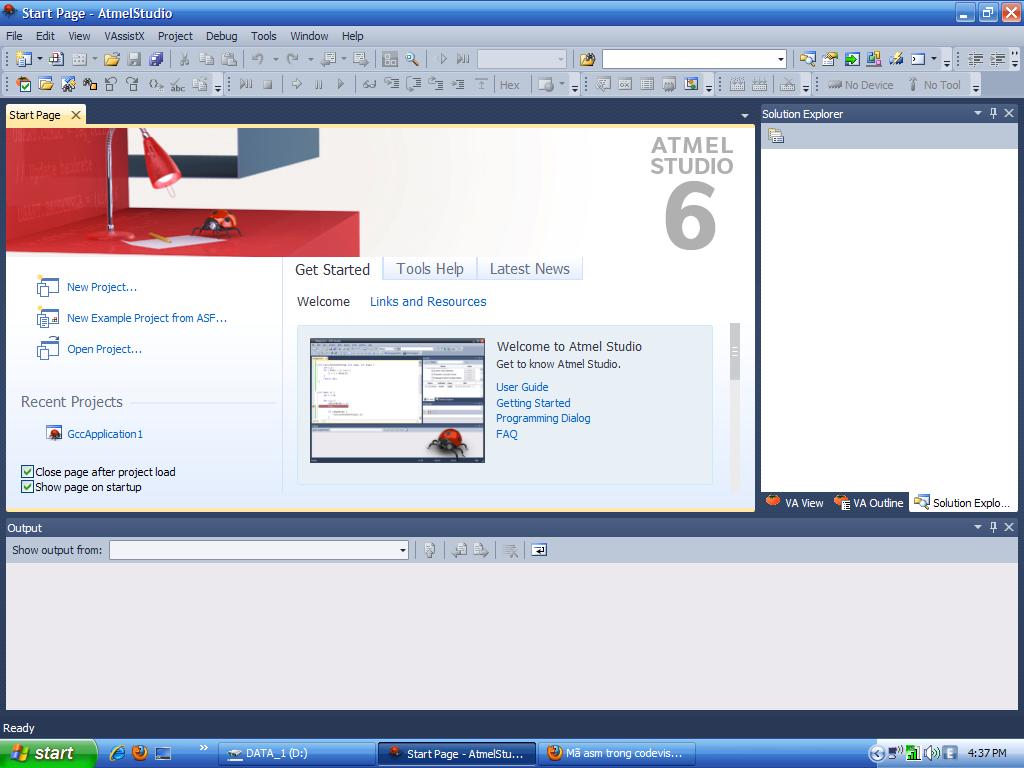1024x768 pixels.
Task: Click the VAssistX find references binoculars icon
Action: coord(89,84)
